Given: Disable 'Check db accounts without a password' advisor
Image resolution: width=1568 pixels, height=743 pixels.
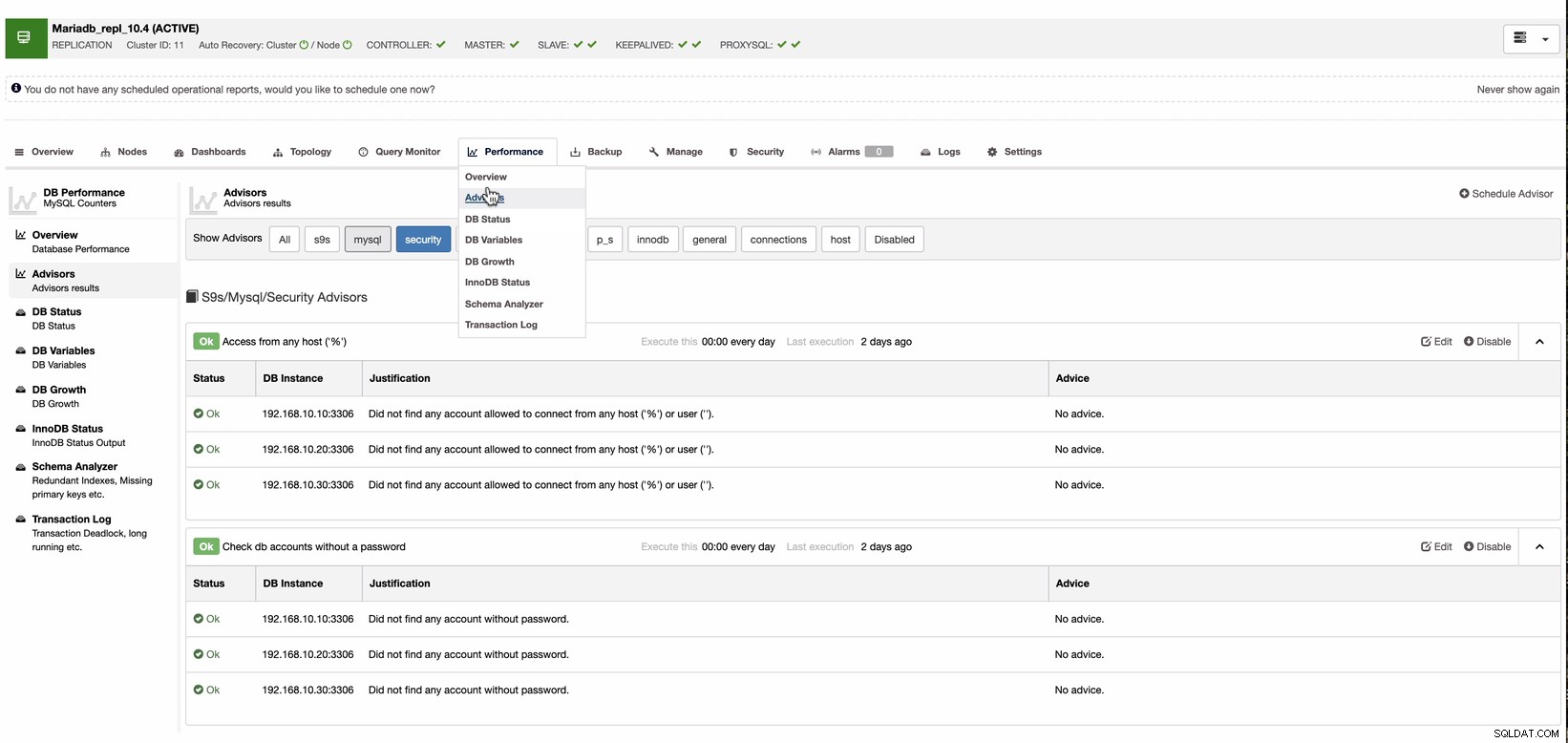Looking at the screenshot, I should click(x=1488, y=547).
